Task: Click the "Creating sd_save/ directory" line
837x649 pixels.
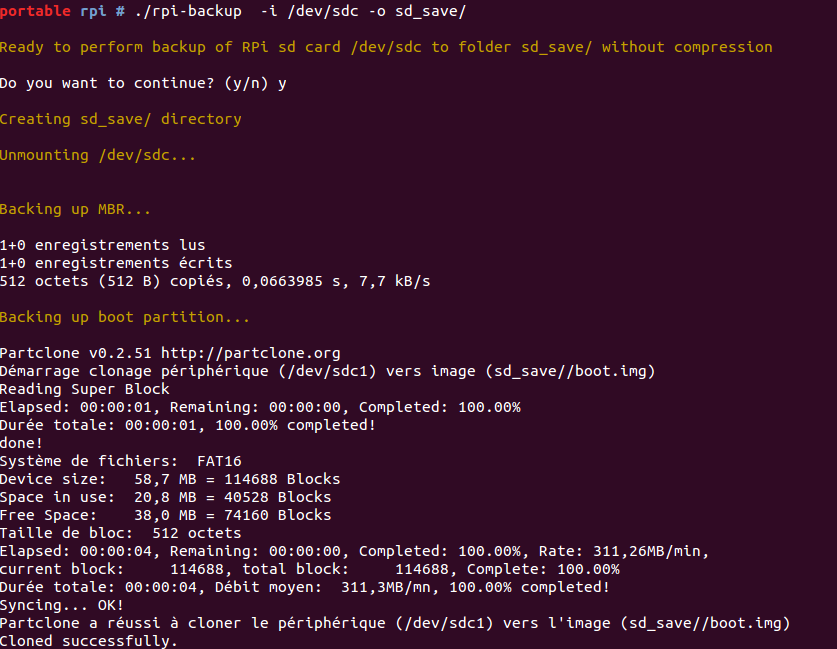Action: (120, 119)
